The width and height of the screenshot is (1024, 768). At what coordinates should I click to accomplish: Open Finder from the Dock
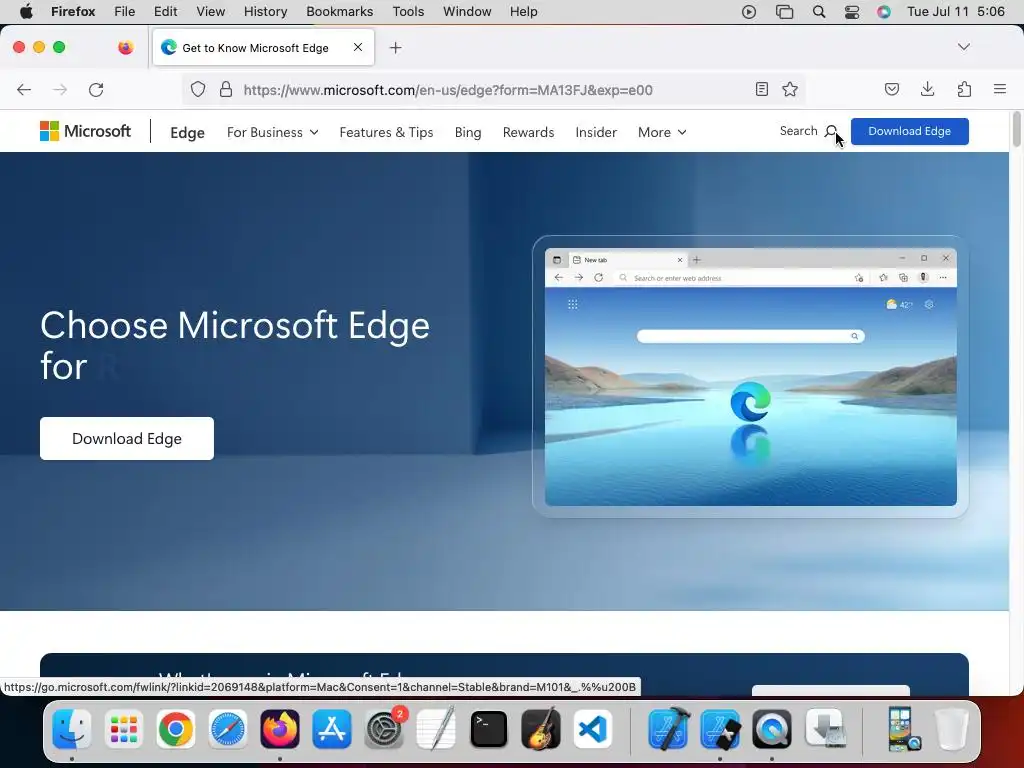72,729
